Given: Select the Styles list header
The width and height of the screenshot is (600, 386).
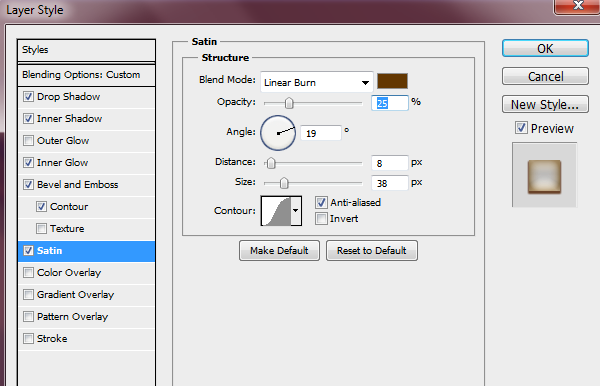Looking at the screenshot, I should pyautogui.click(x=86, y=50).
